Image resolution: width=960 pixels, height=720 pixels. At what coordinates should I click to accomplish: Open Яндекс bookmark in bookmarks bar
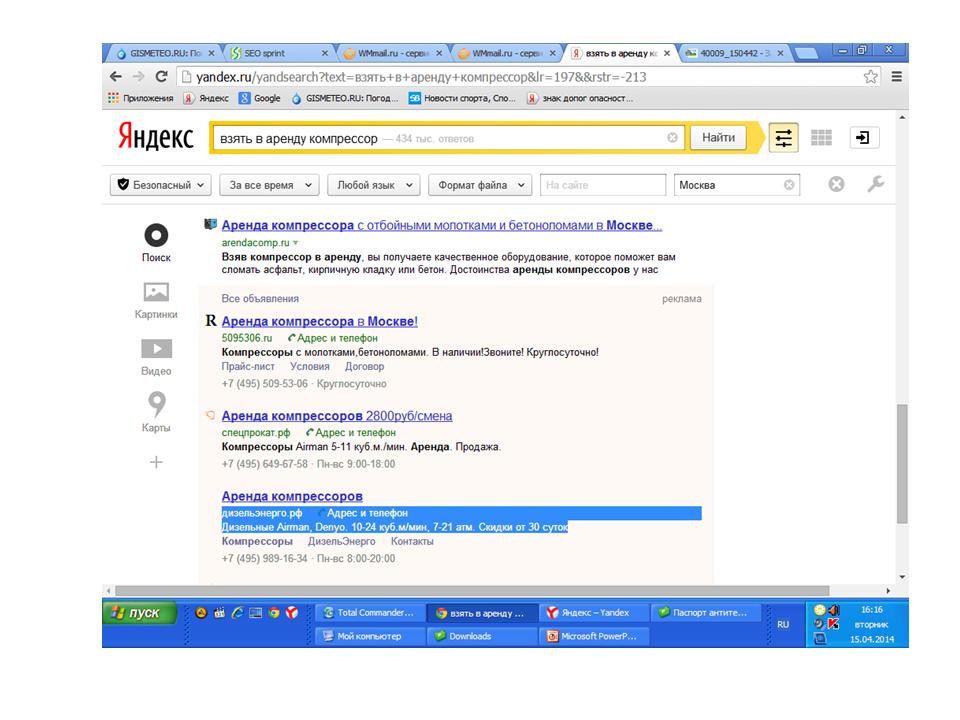(x=206, y=98)
